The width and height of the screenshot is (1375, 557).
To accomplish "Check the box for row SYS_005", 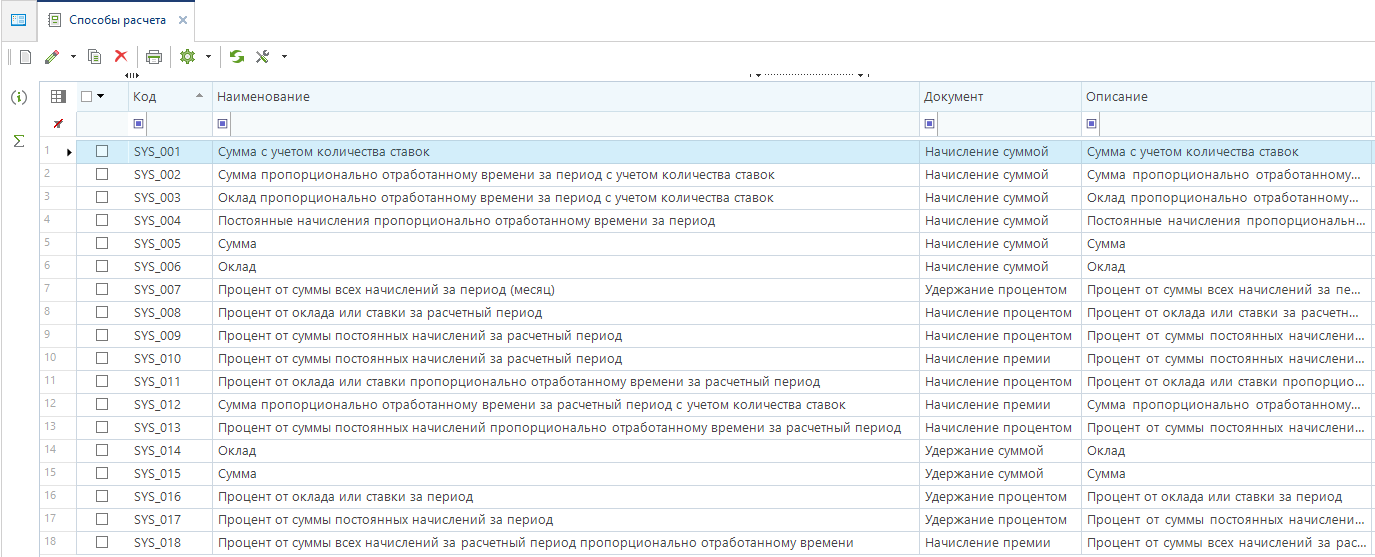I will coord(102,243).
